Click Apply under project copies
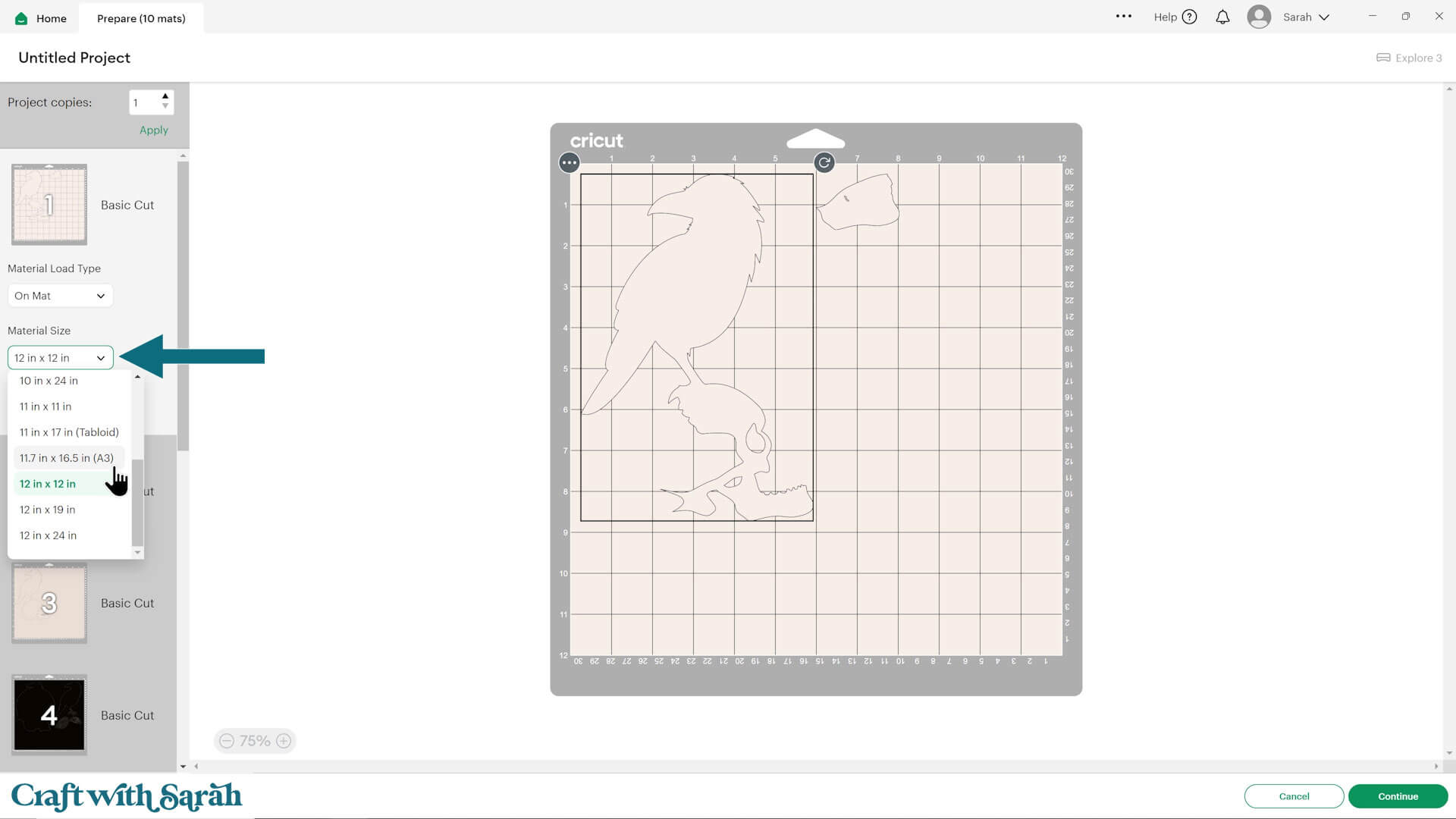1456x819 pixels. point(153,130)
